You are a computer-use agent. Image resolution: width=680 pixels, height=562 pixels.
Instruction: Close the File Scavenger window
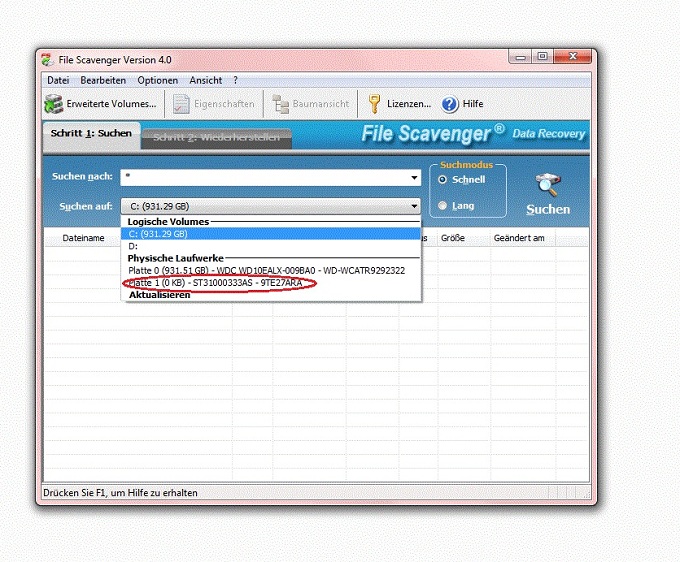click(x=572, y=56)
